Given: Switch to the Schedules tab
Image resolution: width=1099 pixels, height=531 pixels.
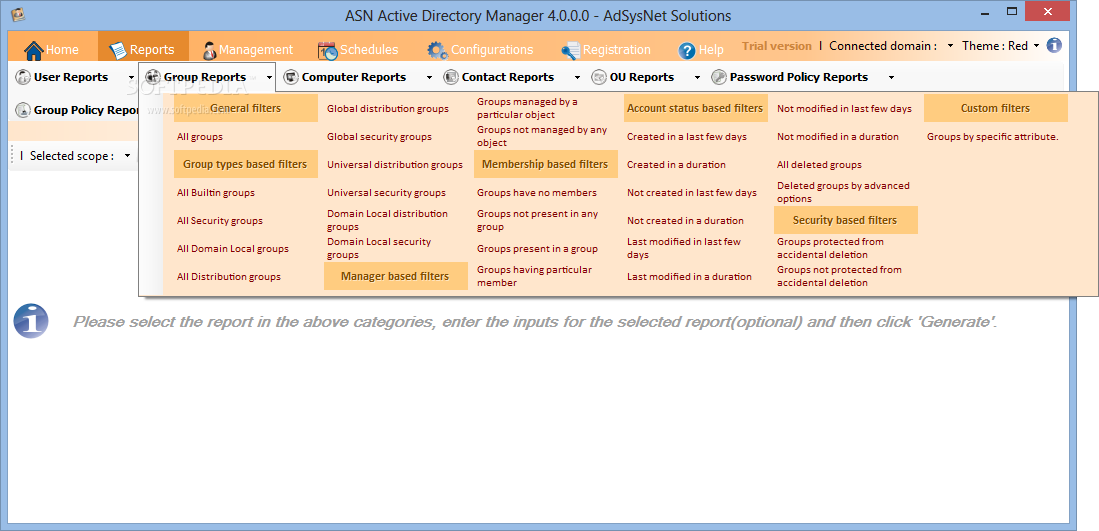Looking at the screenshot, I should click(x=358, y=50).
